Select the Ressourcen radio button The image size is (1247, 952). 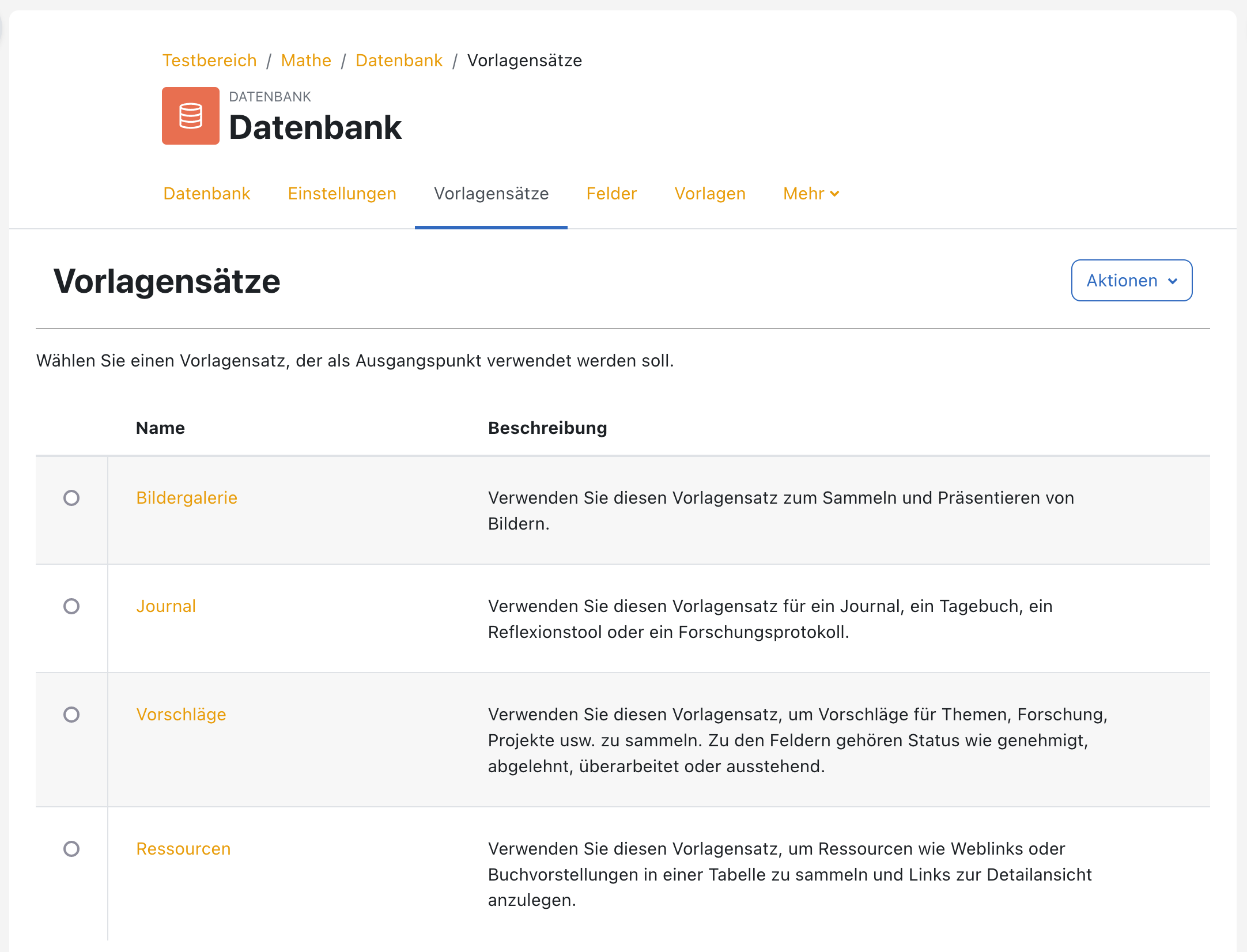coord(71,849)
